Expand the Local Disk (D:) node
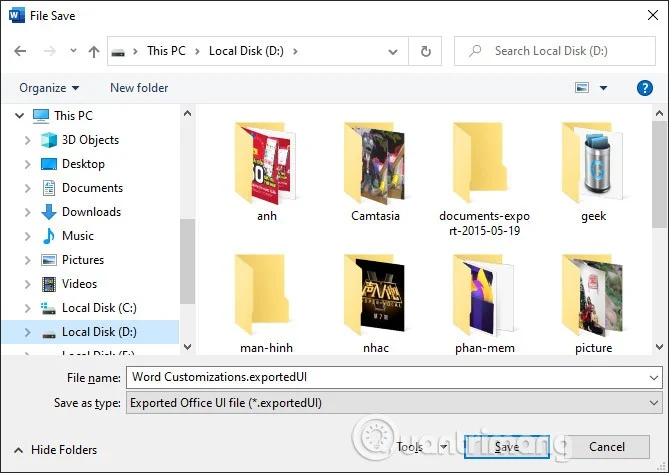 28,332
